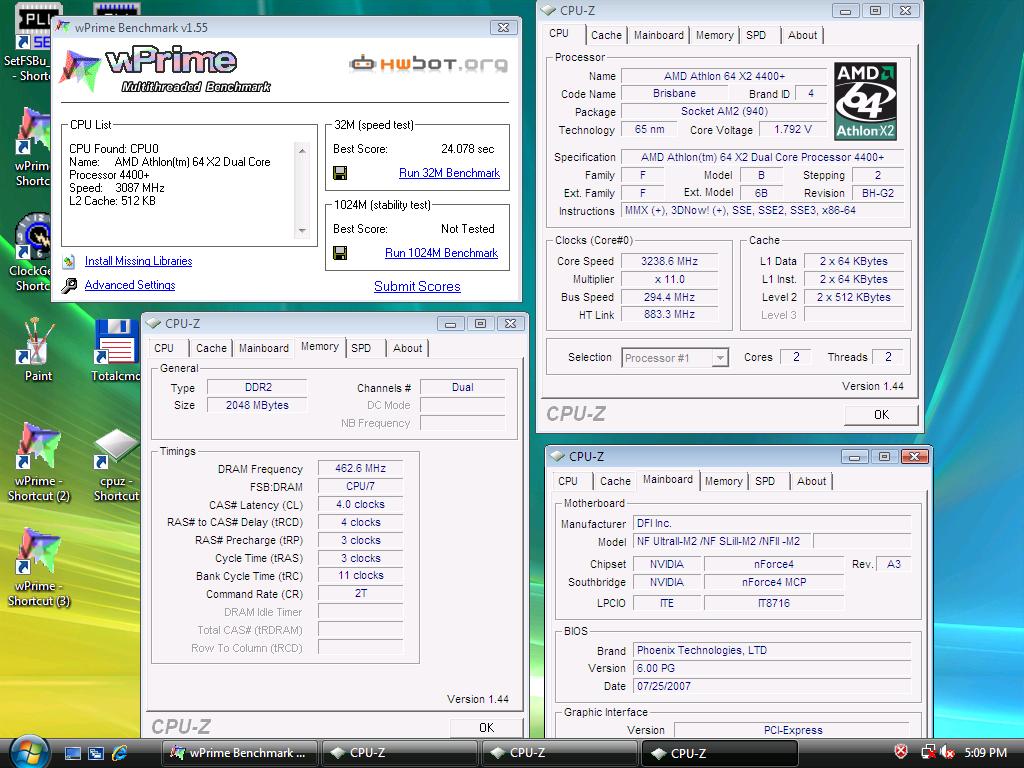Image resolution: width=1024 pixels, height=768 pixels.
Task: Click the FSB:DRAM value CPU/7
Action: (x=360, y=486)
